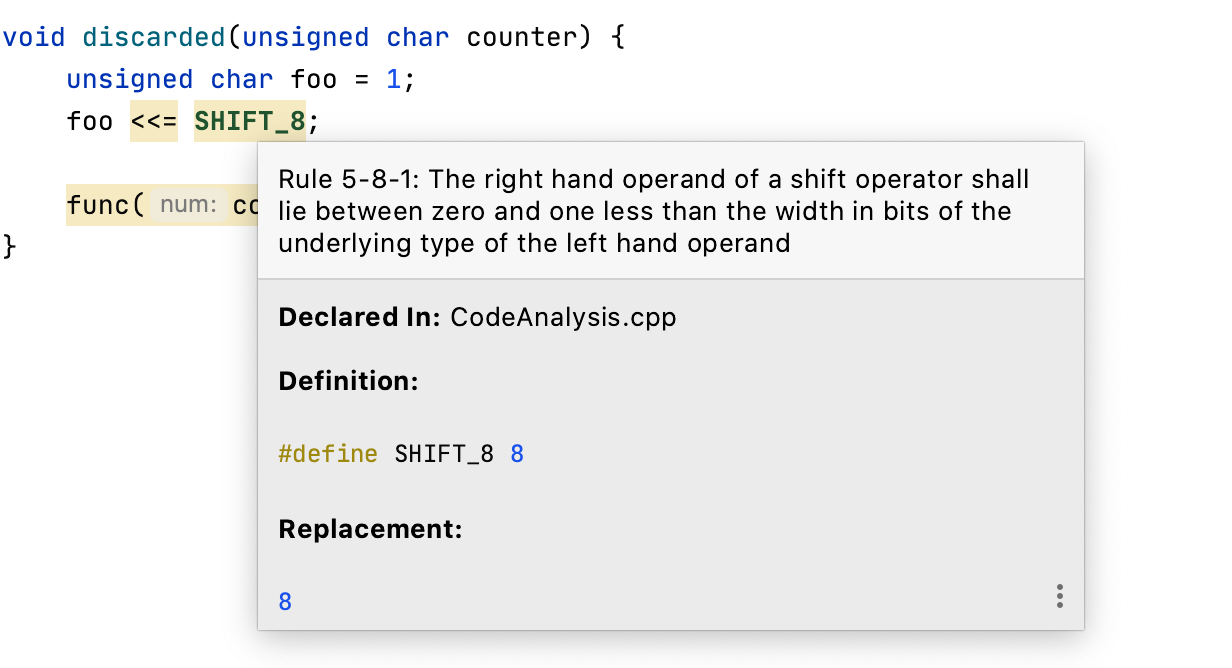Click the numeric literal 1 assigned to foo

(394, 80)
